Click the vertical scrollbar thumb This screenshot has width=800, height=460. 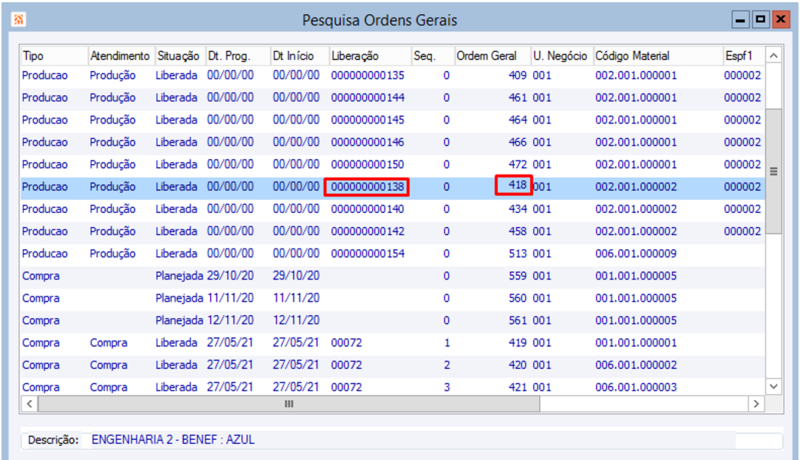[774, 171]
